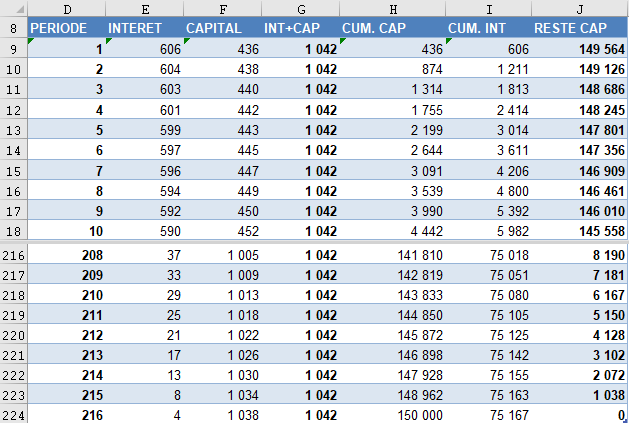The height and width of the screenshot is (423, 629).
Task: Select remaining capital cell 149 564
Action: pos(580,49)
